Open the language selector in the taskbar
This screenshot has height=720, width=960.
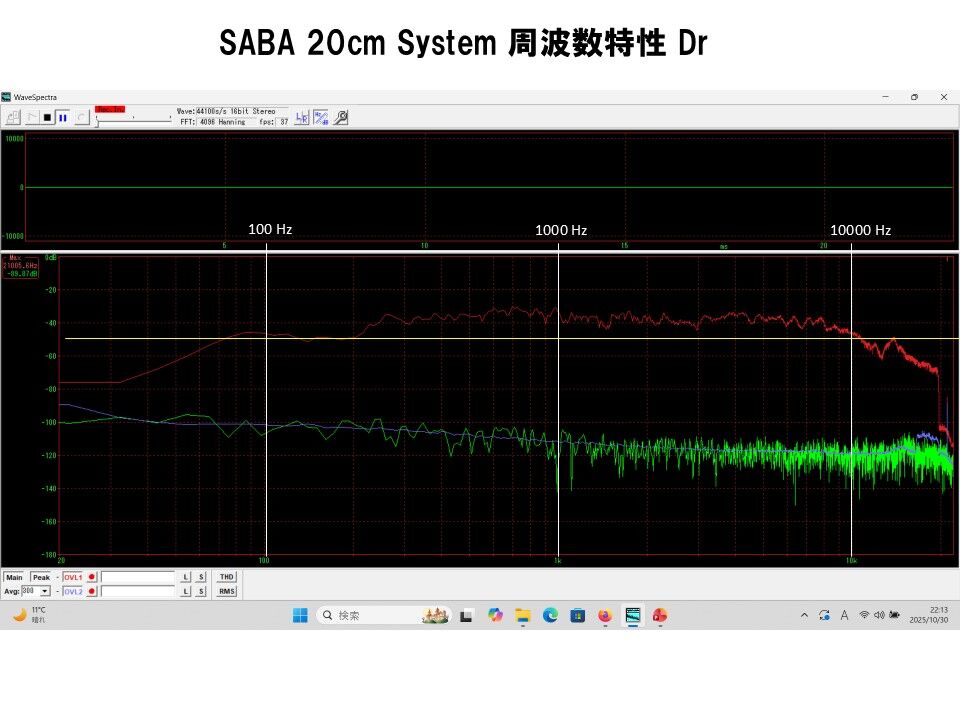pos(845,616)
